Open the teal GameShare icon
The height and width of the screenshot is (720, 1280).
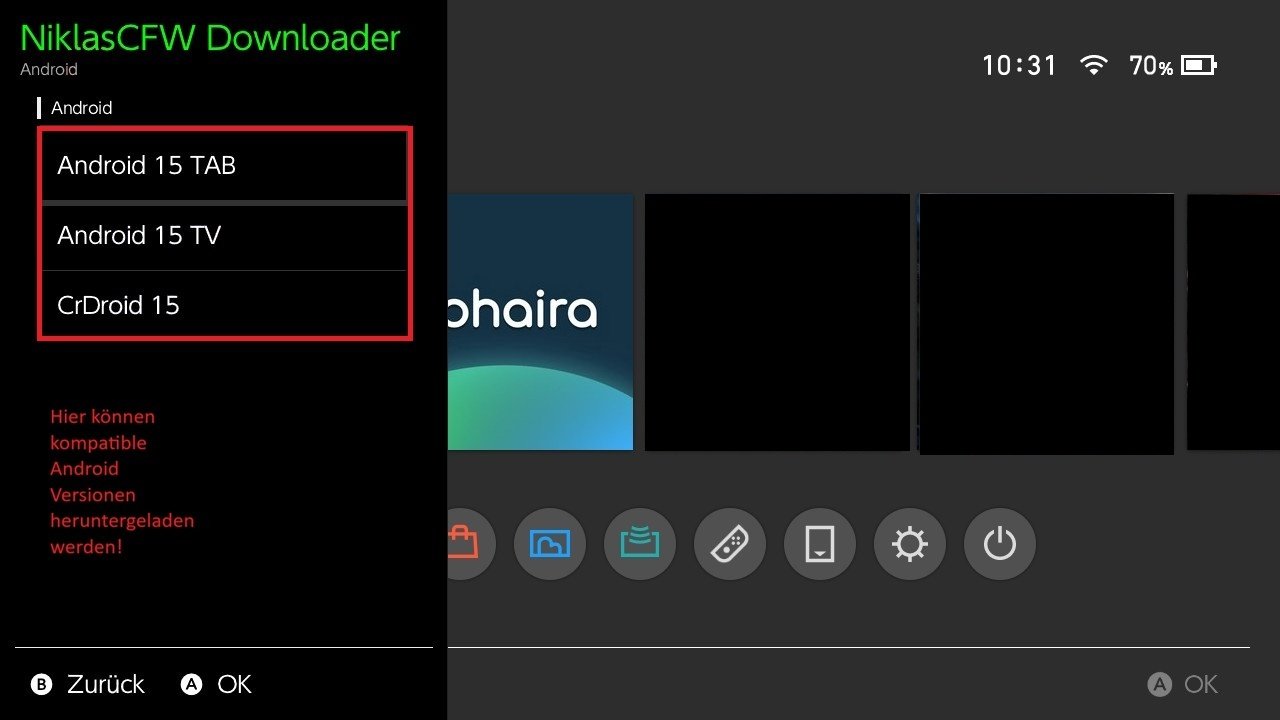(640, 544)
